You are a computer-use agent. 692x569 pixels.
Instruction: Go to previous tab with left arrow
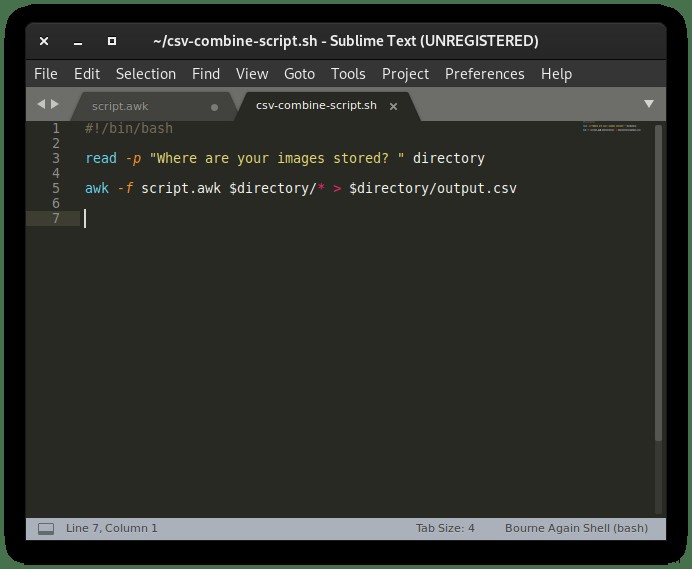(41, 104)
